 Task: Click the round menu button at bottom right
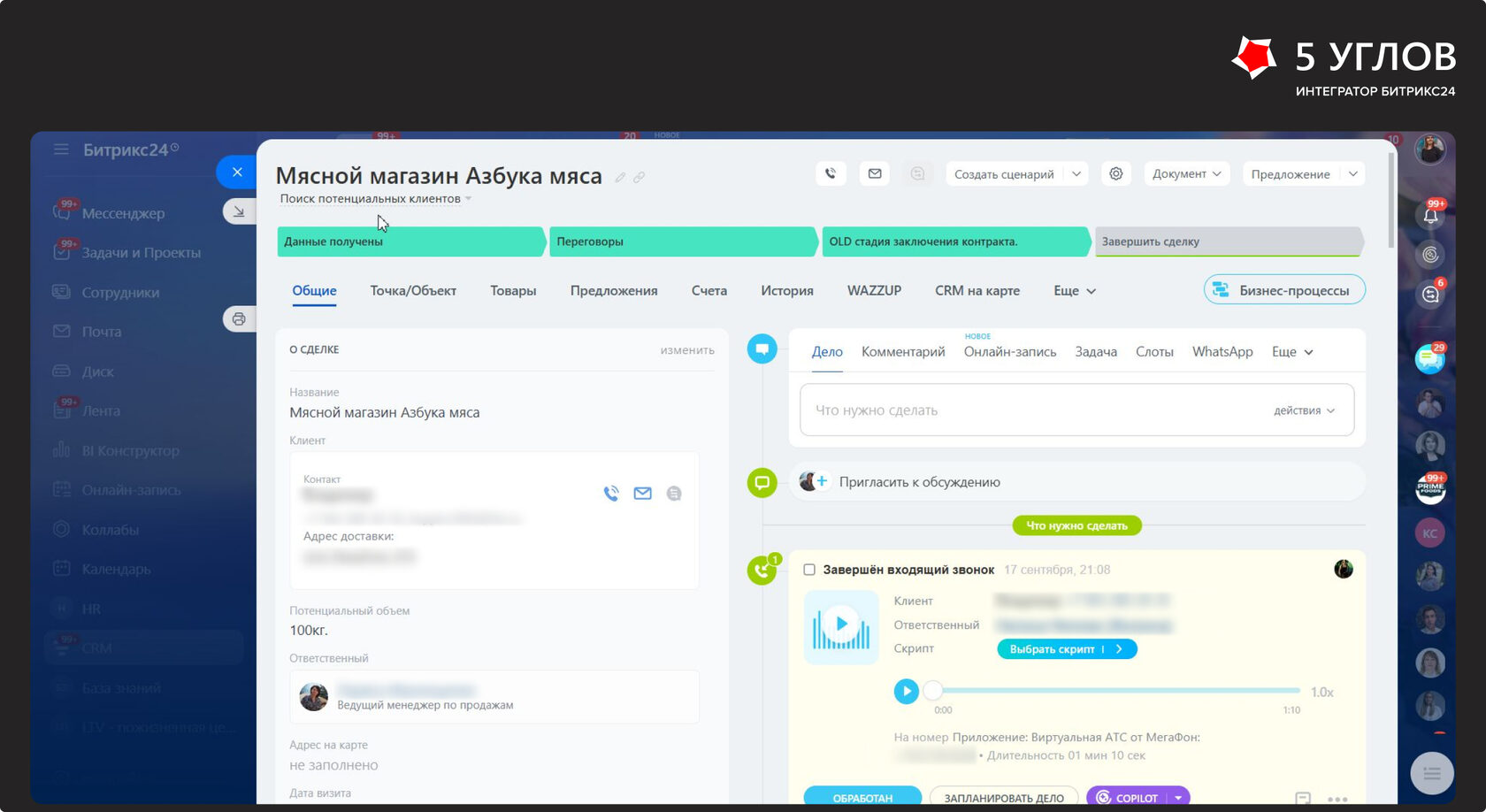[x=1432, y=774]
